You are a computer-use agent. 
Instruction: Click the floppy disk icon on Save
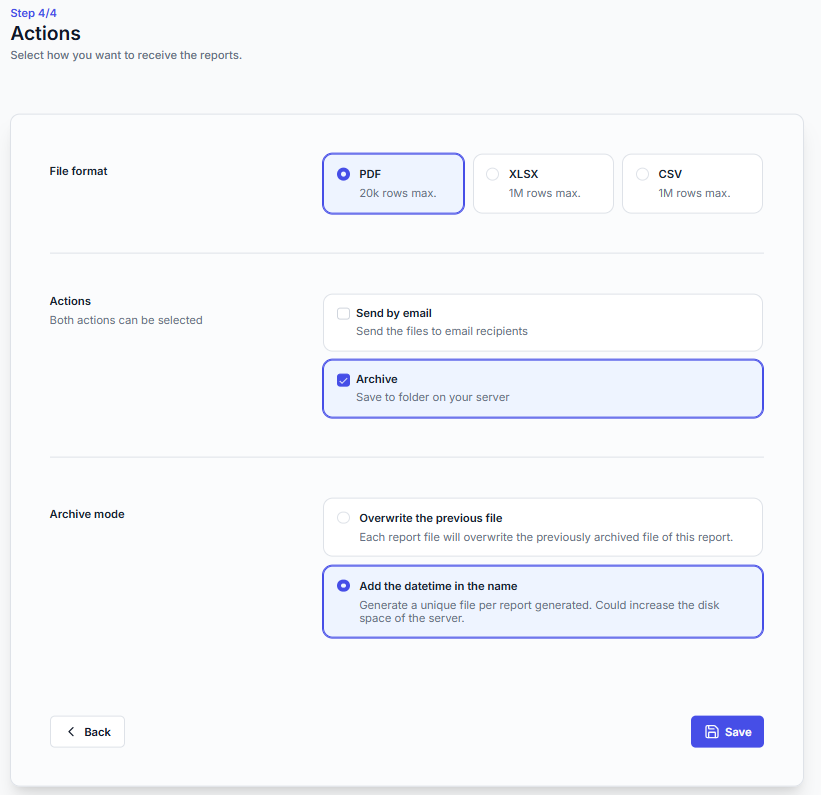712,732
